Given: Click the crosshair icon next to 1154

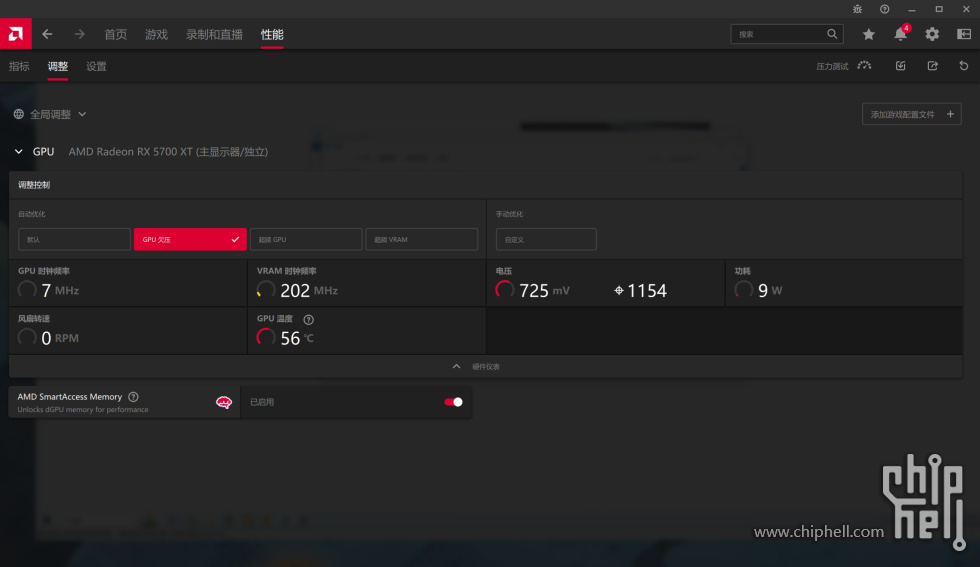Looking at the screenshot, I should 619,290.
